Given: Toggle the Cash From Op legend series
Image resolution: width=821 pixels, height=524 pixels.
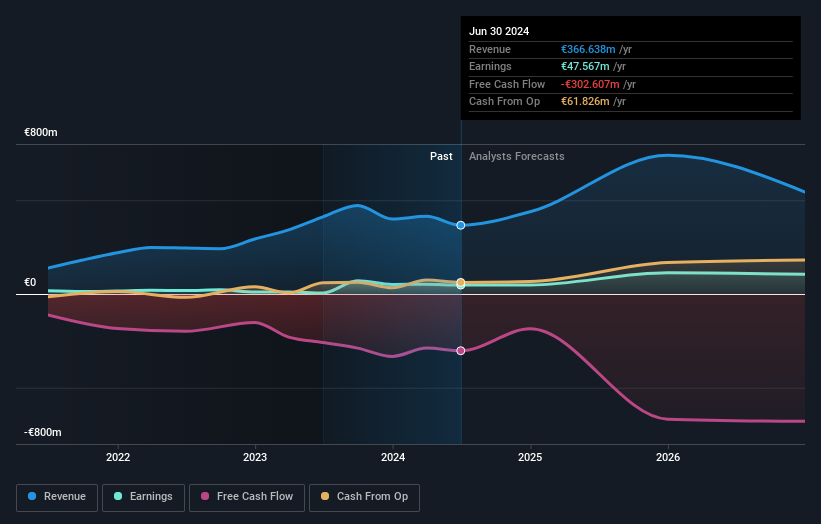Looking at the screenshot, I should [364, 497].
